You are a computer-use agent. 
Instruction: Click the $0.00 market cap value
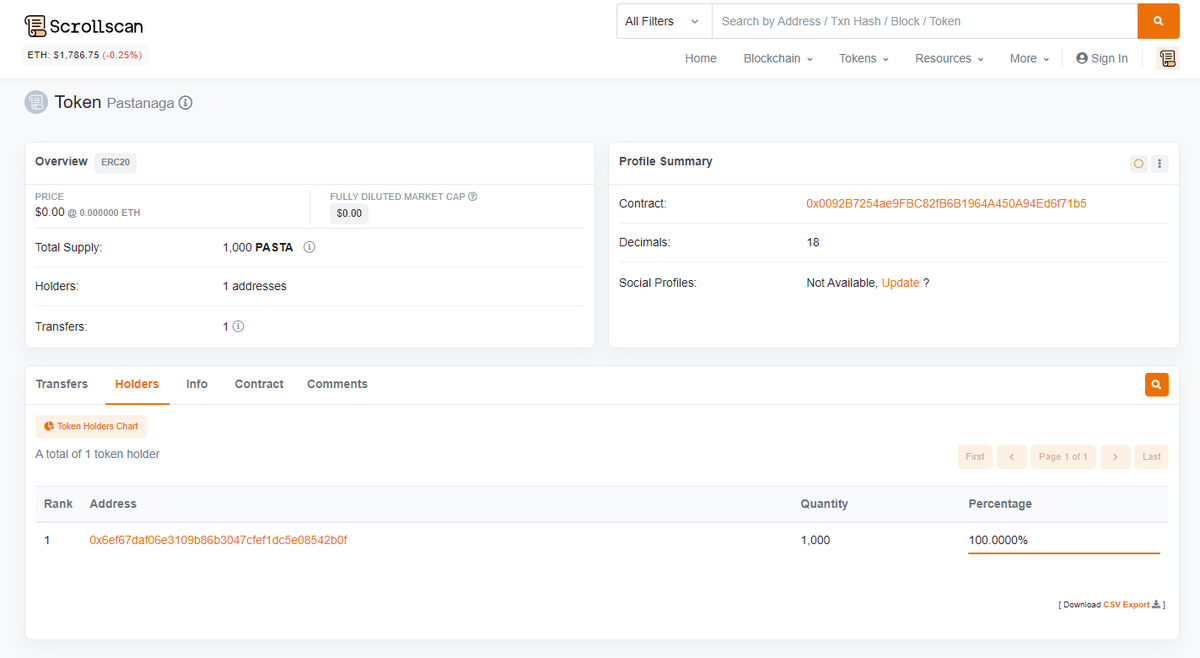(349, 213)
